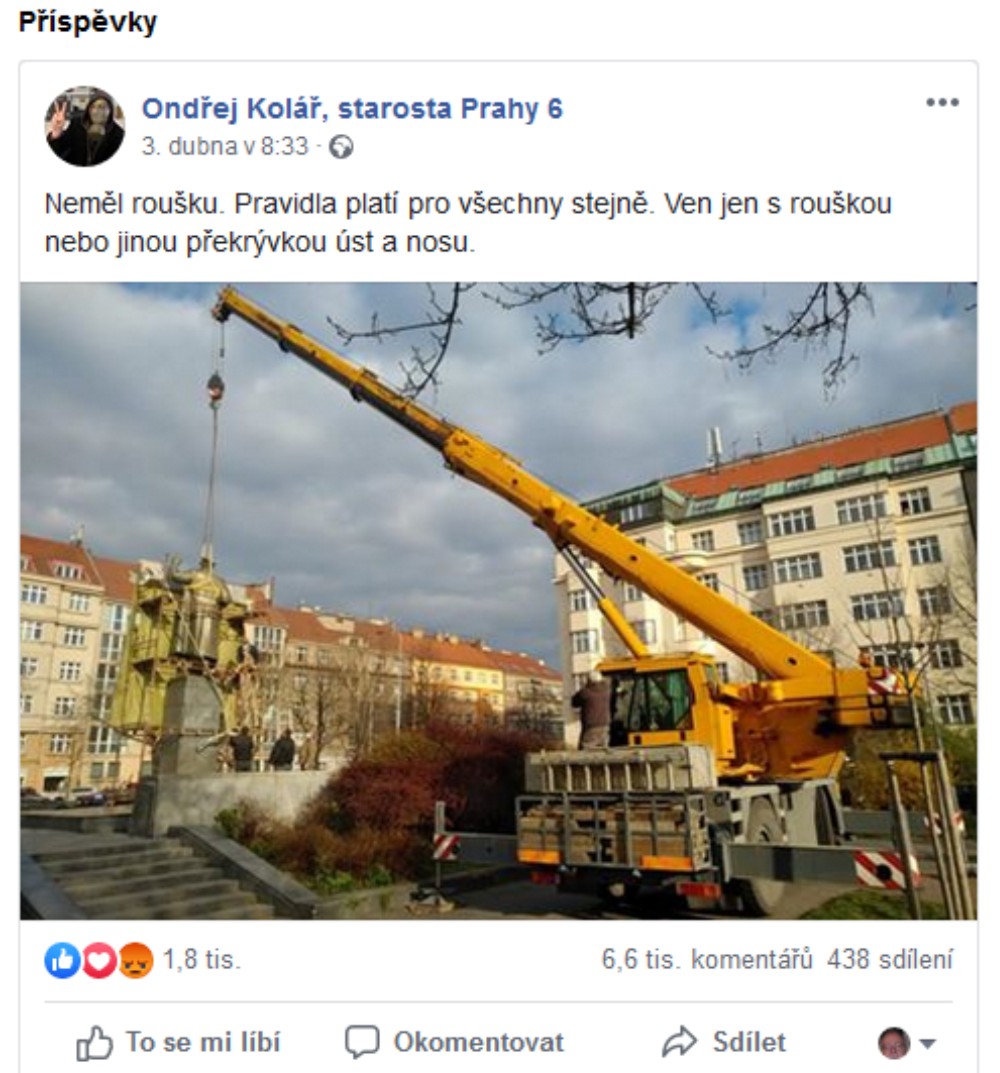Click the blue Like reaction icon
The image size is (1000, 1073).
pos(62,960)
